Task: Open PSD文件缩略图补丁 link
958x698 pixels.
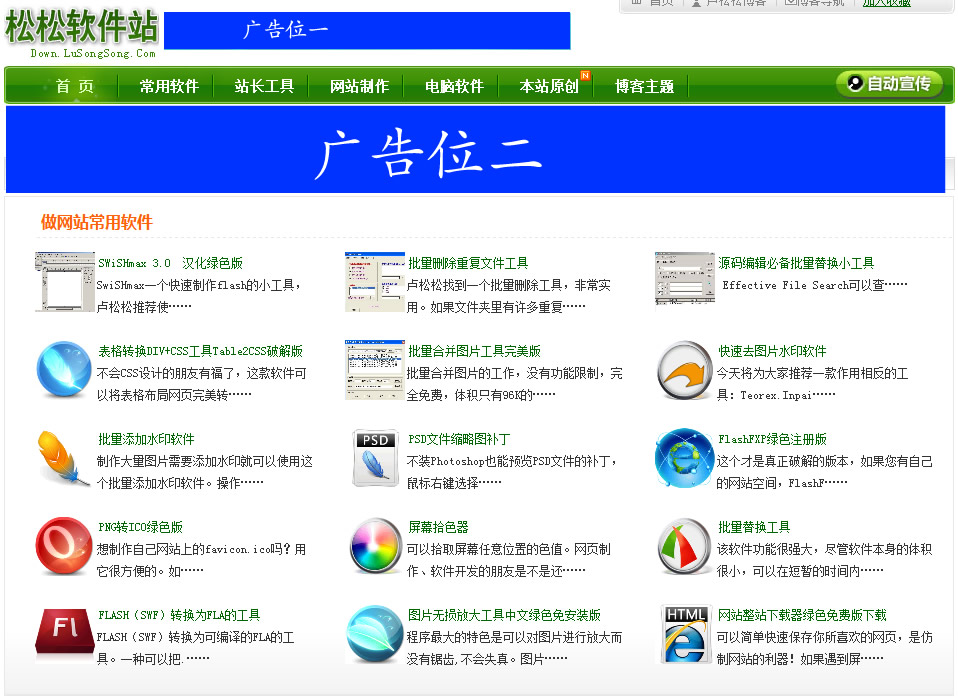Action: point(459,439)
